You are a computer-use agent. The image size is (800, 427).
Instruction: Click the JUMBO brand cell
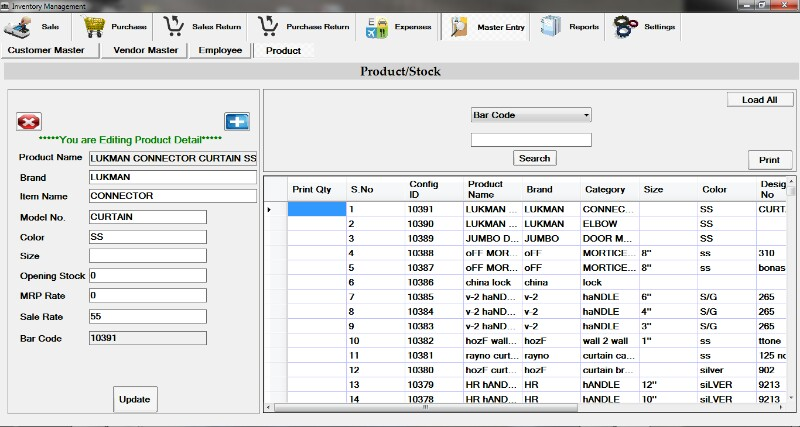[x=551, y=239]
